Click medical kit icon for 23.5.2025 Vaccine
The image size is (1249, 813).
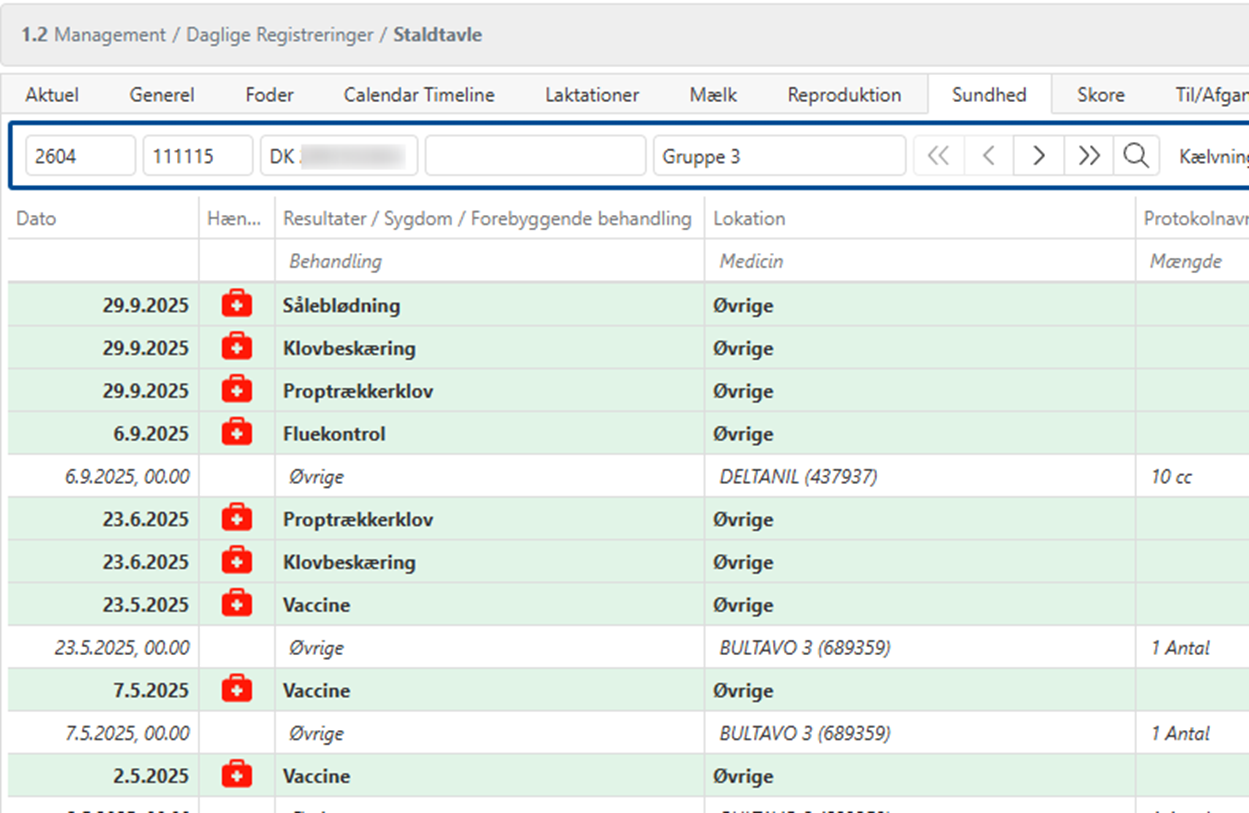(236, 605)
